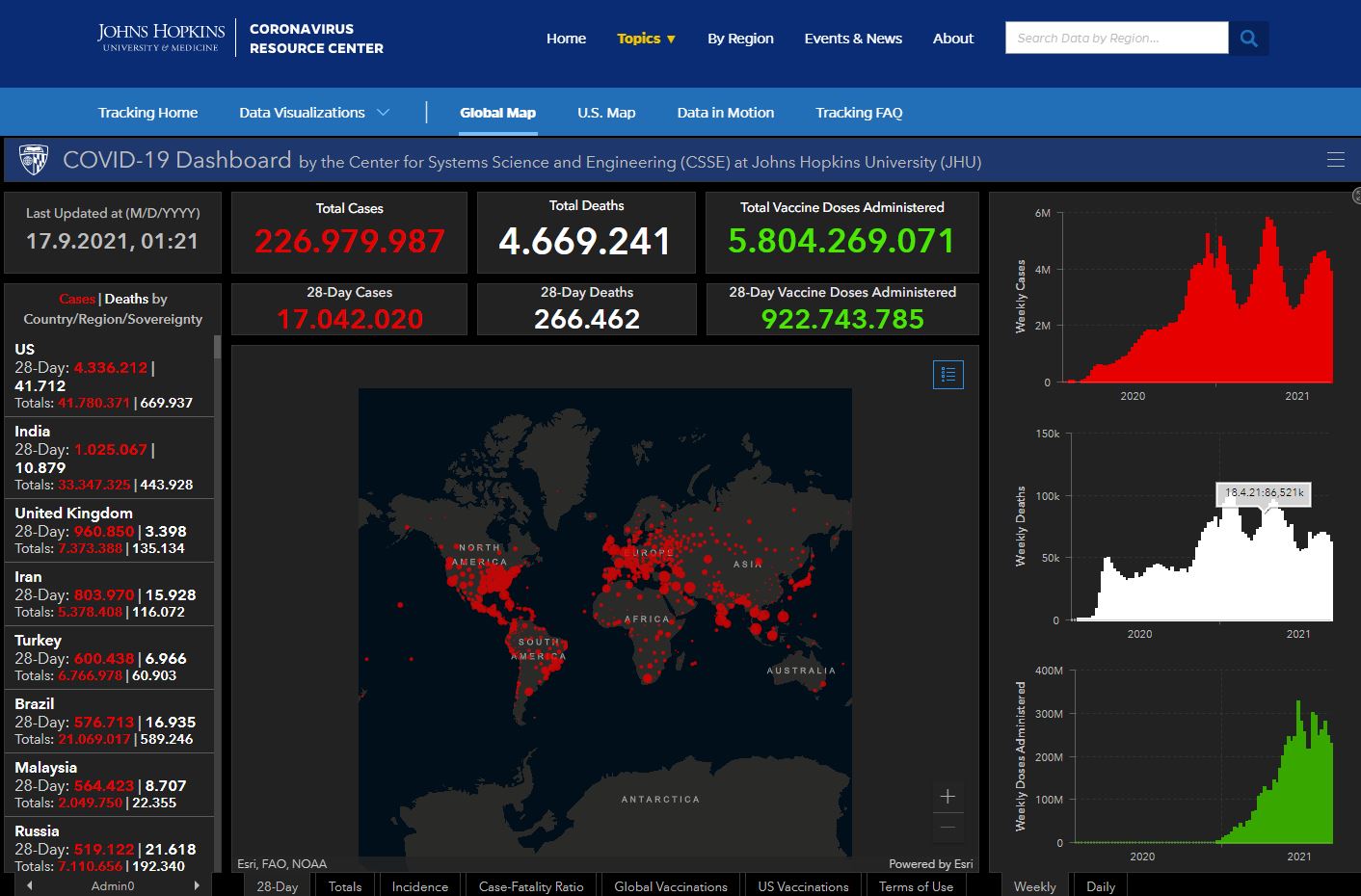Select Brazil in country list
Screen dimensions: 1361x896
109,721
